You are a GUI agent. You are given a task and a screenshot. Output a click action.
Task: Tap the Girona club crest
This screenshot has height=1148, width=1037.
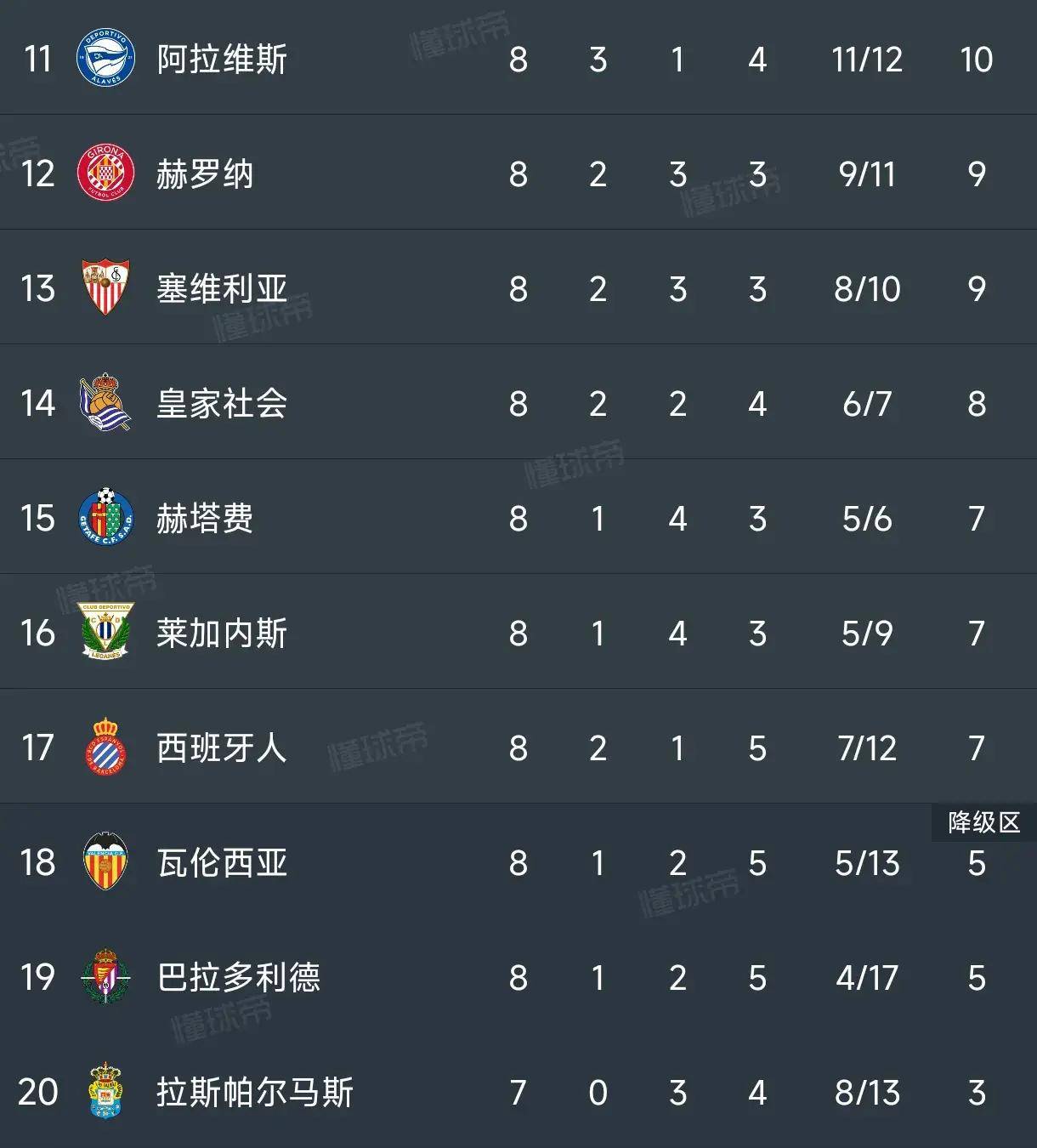pyautogui.click(x=105, y=173)
